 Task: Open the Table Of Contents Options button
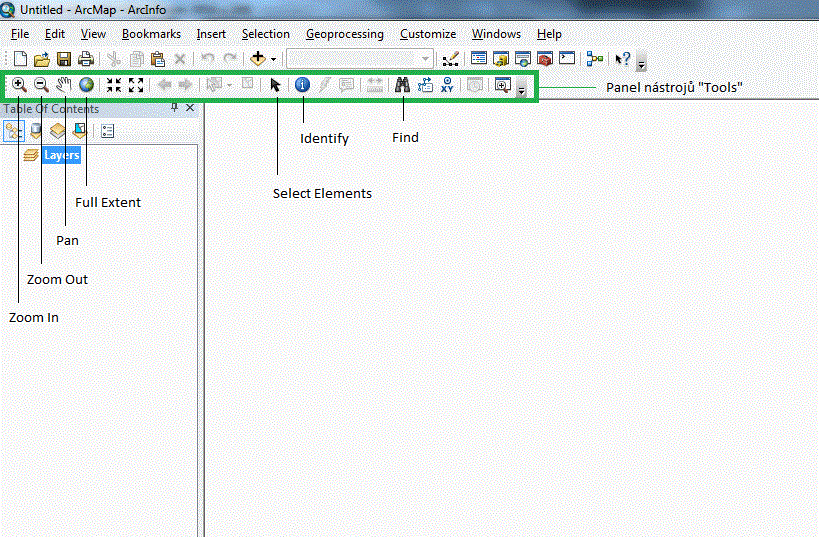pyautogui.click(x=108, y=131)
